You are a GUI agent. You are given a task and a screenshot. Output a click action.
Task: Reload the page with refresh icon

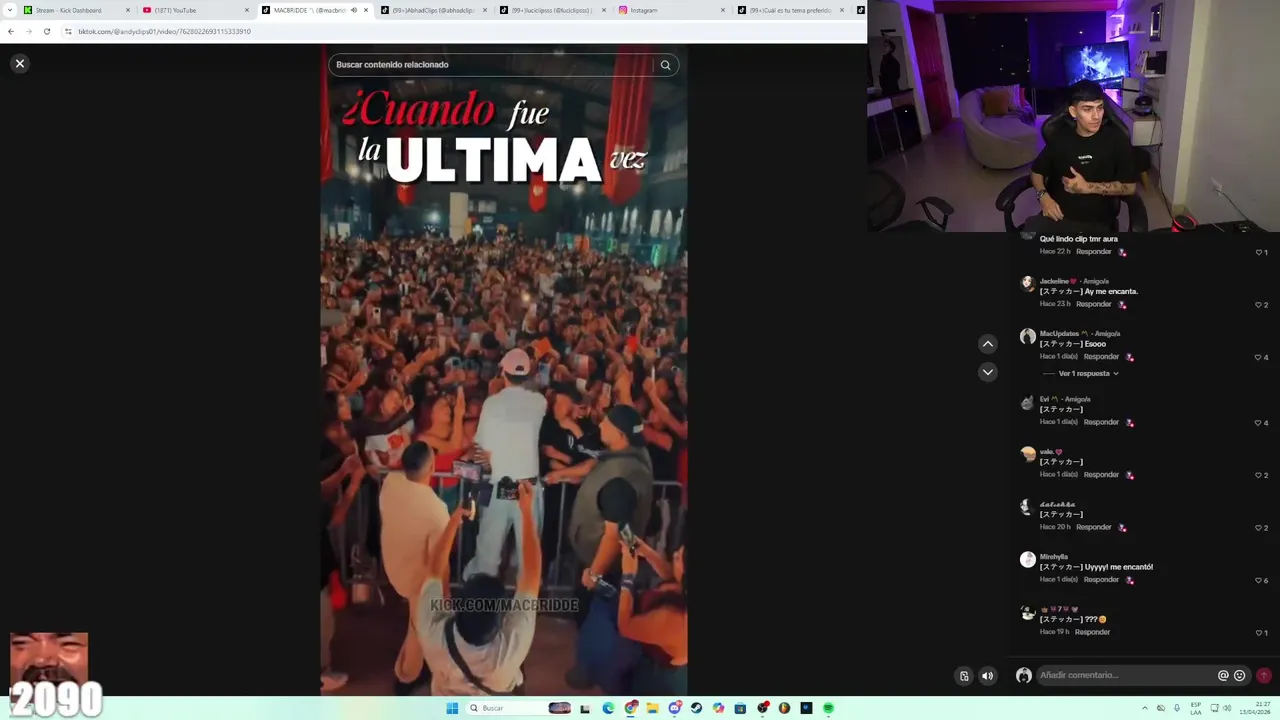coord(46,32)
